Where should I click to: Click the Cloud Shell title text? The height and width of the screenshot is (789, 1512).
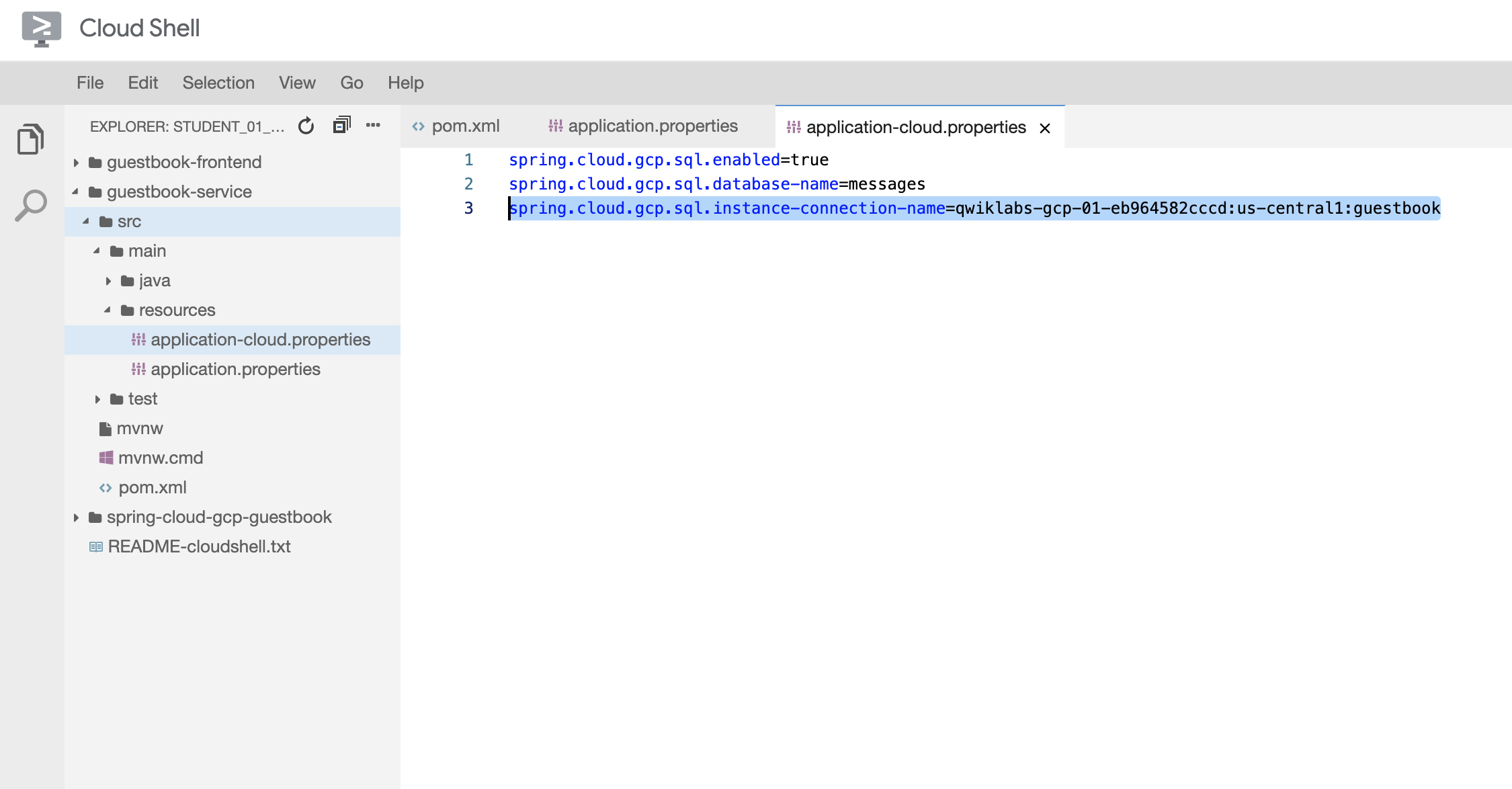[x=140, y=28]
